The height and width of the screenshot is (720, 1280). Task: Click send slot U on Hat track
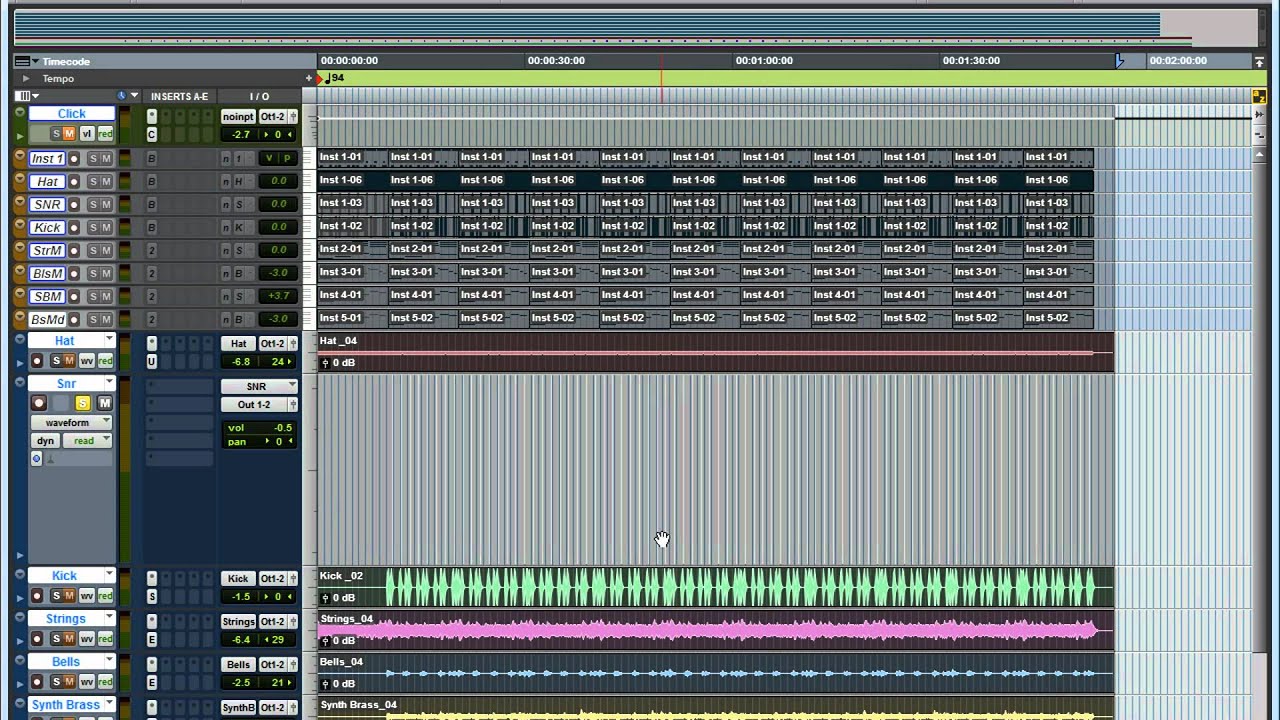[152, 361]
